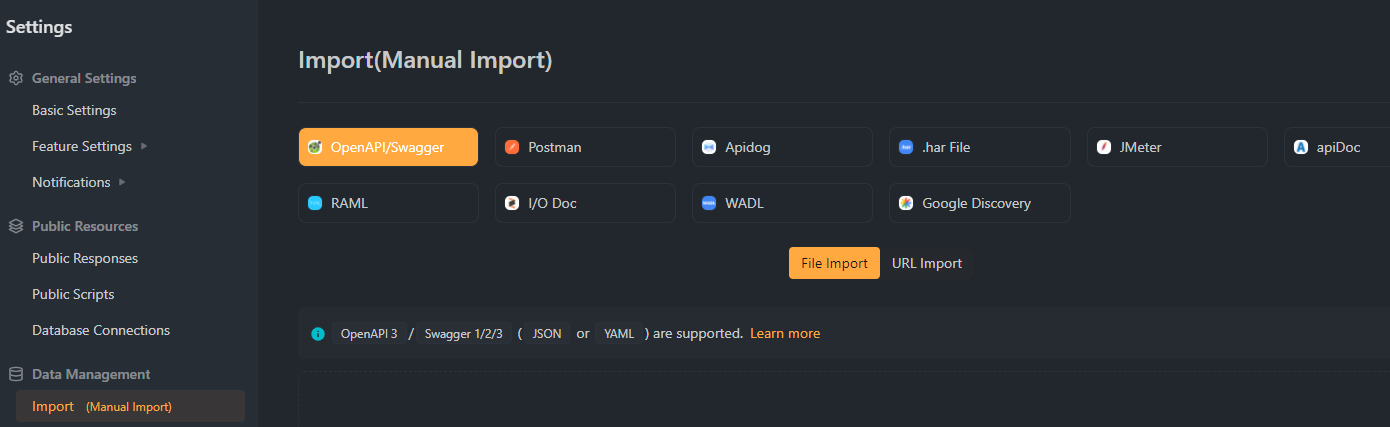The width and height of the screenshot is (1390, 427).
Task: Click the info icon beside OpenAPI 3
Action: coord(318,334)
